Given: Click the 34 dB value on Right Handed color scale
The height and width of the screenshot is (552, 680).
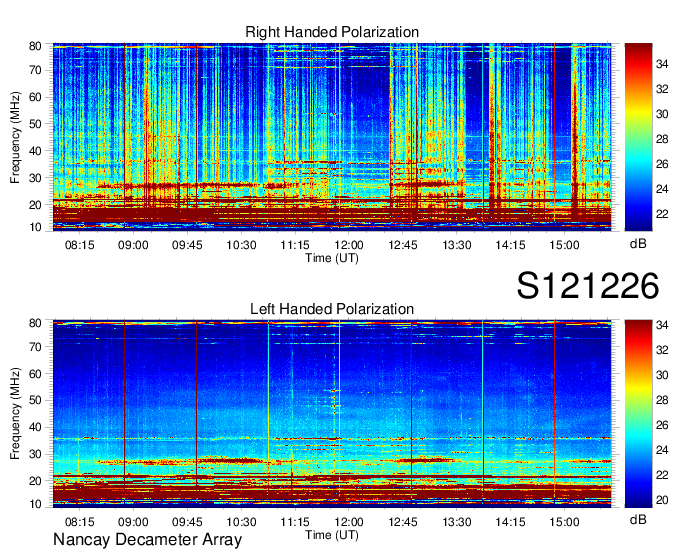Looking at the screenshot, I should point(662,65).
